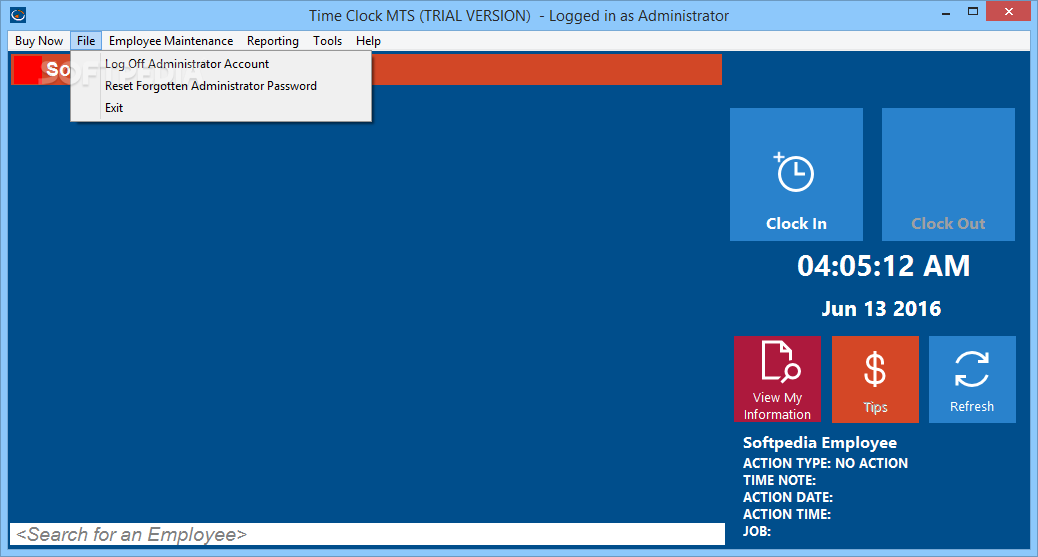Minimize the Time Clock MTS window
The image size is (1038, 557).
[946, 12]
